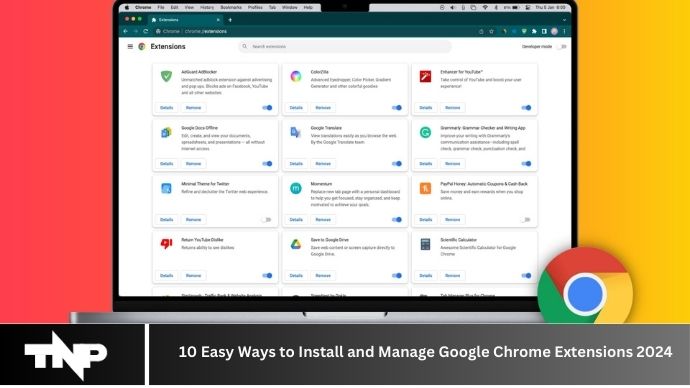Open the Apple menu
Viewport: 690px width, 388px height.
pyautogui.click(x=127, y=7)
